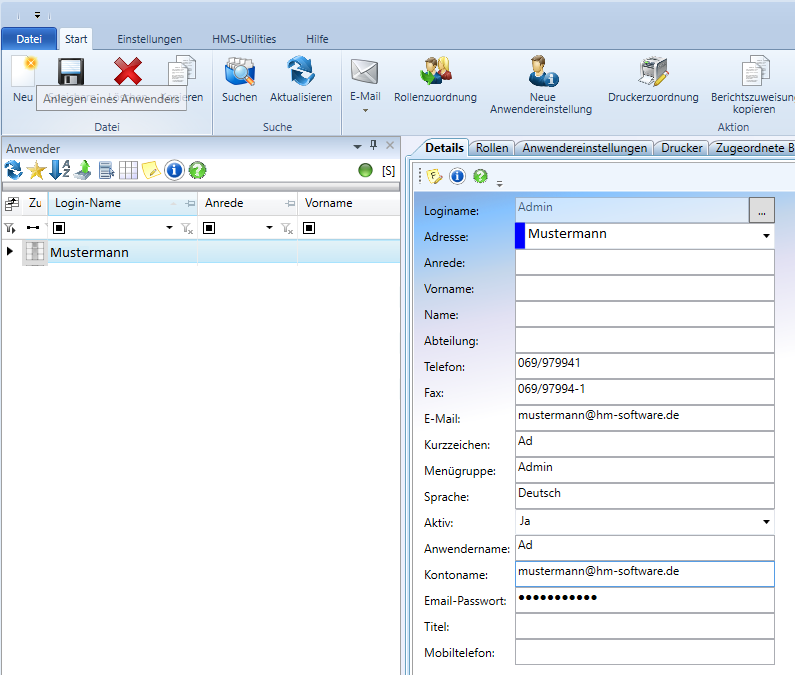Expand the Mustermann row in the list
Screen dimensions: 795x675
(10, 253)
